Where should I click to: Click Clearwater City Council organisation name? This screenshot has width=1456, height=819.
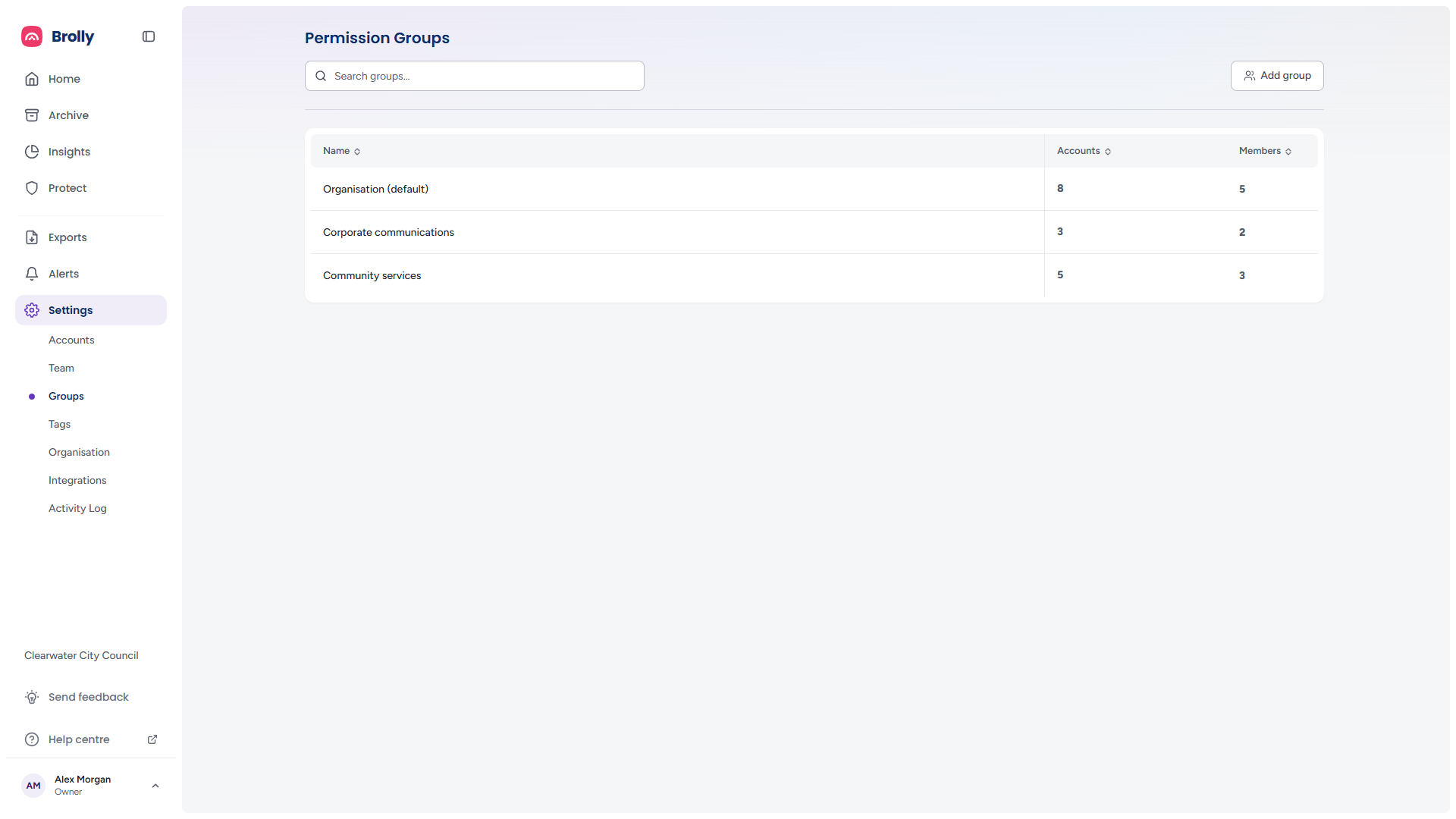(81, 655)
